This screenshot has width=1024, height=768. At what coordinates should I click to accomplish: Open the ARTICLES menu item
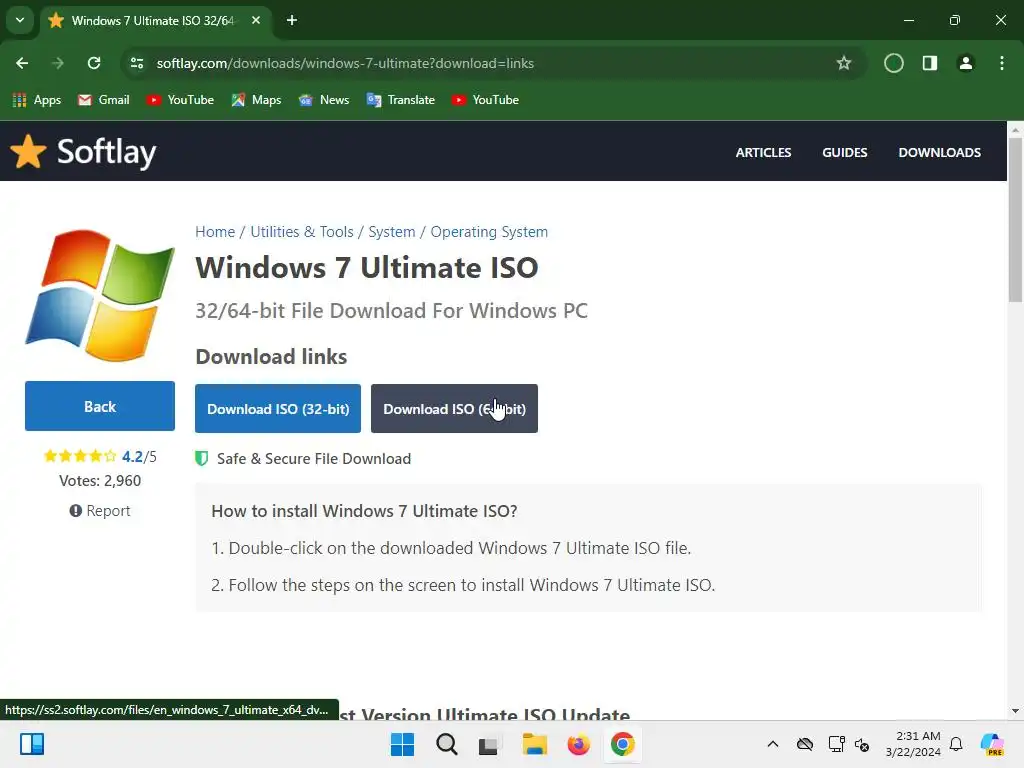coord(763,152)
